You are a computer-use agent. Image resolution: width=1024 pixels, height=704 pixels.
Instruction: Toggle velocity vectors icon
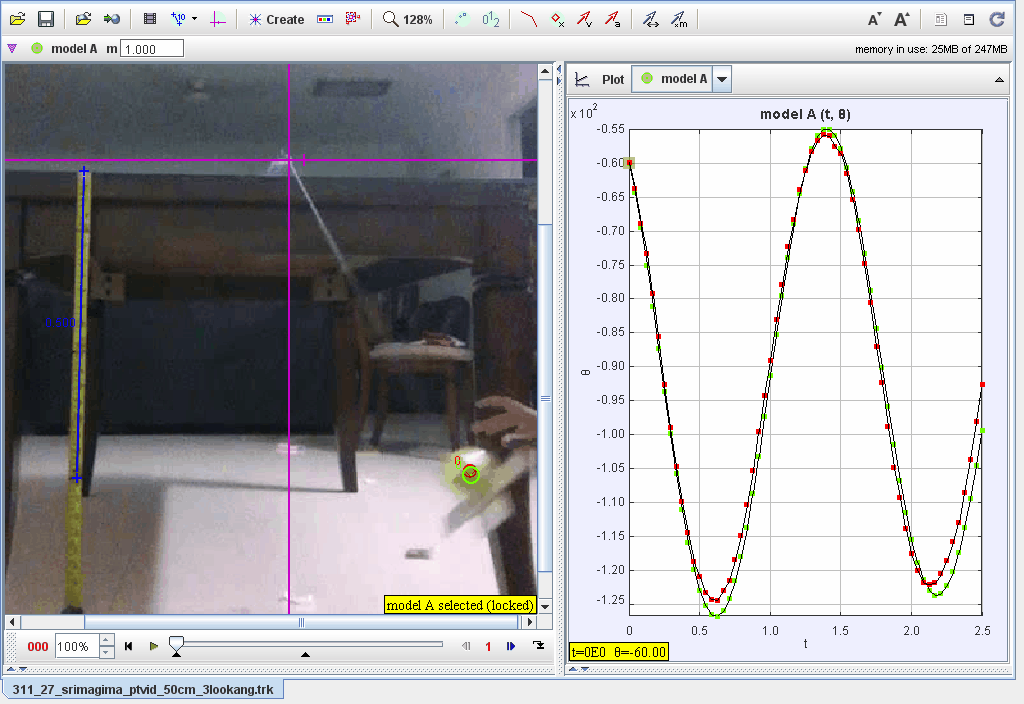click(584, 20)
